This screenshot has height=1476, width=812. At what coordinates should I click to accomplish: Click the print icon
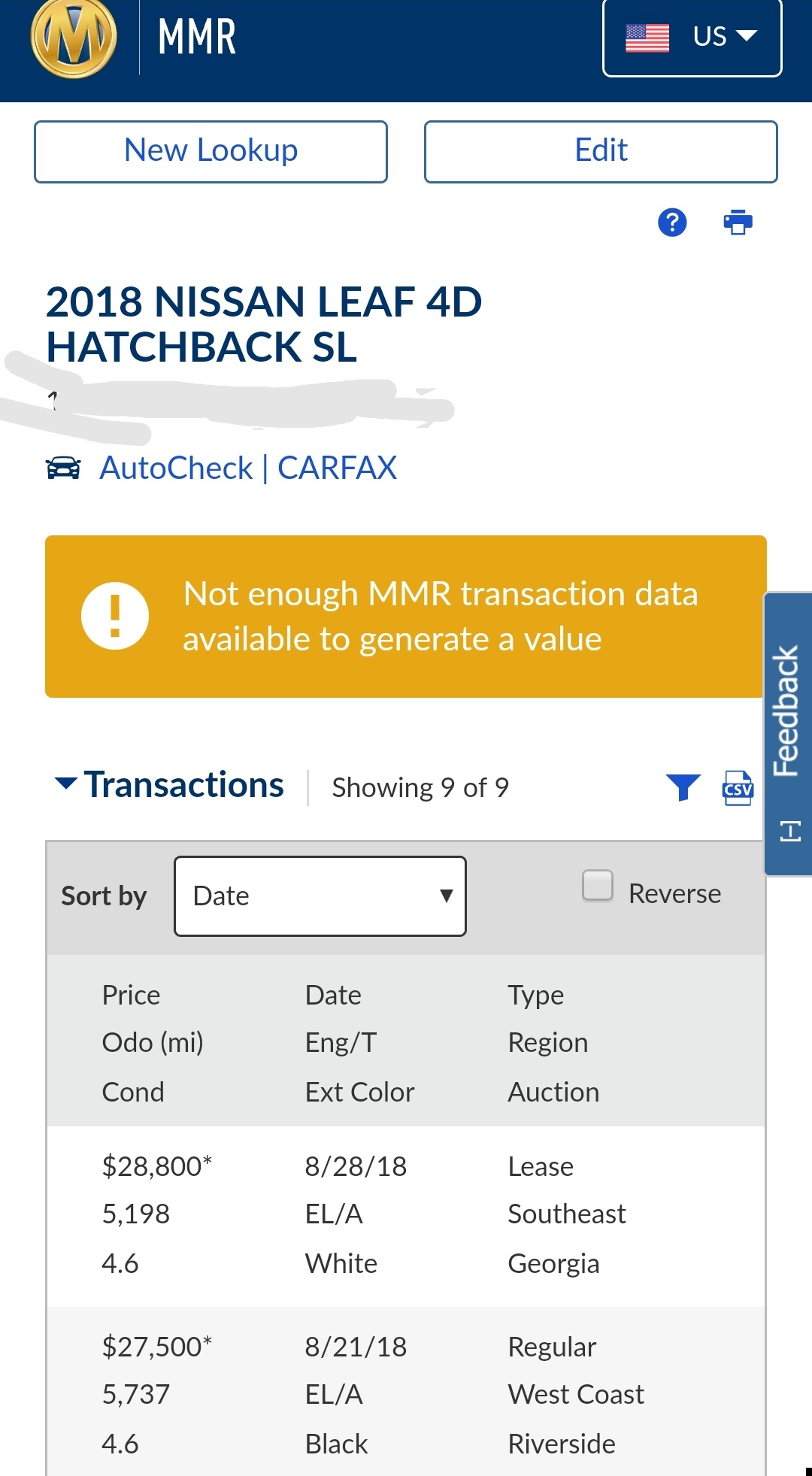[x=738, y=223]
